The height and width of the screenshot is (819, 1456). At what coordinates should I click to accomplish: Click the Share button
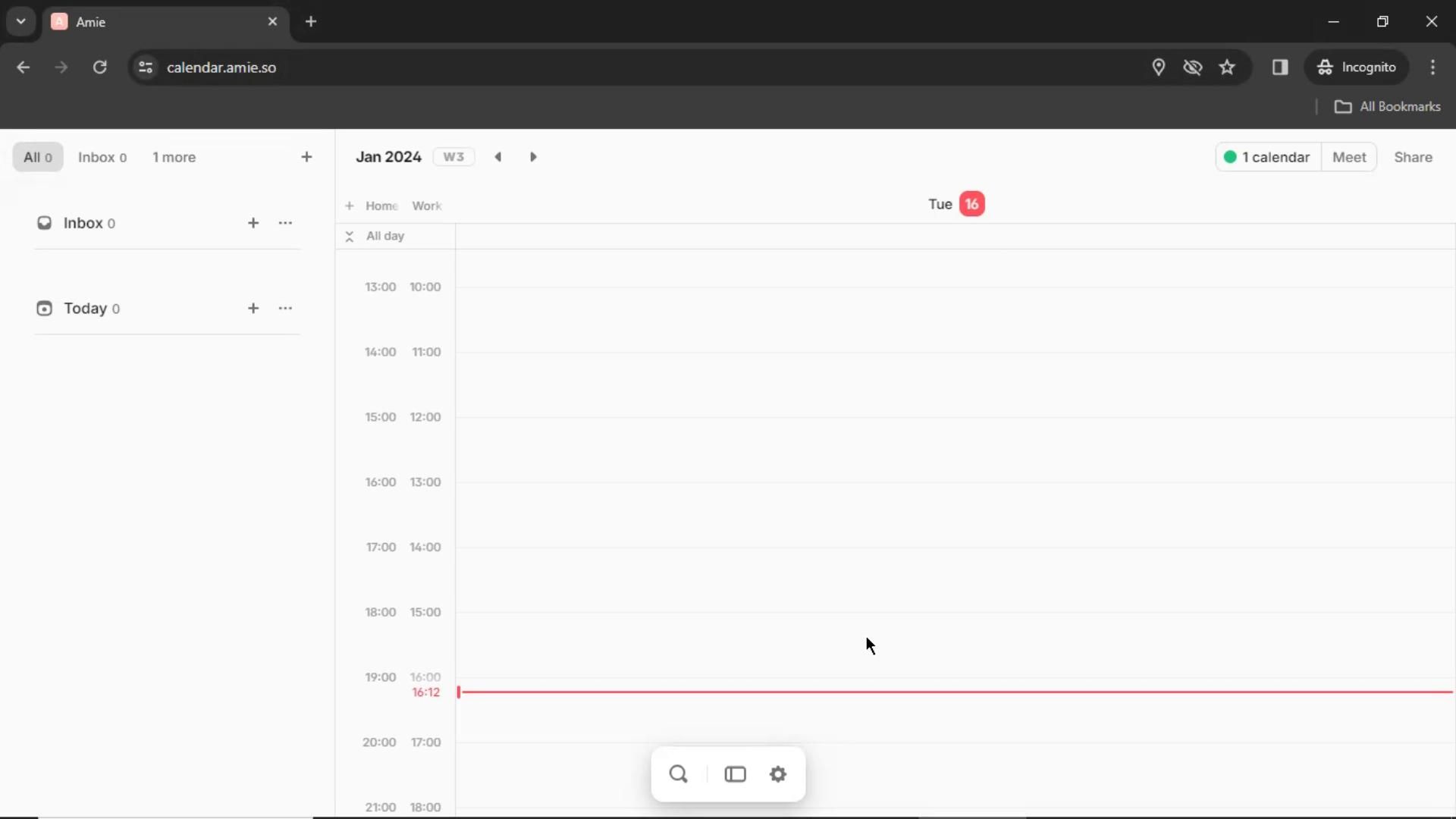pyautogui.click(x=1413, y=157)
